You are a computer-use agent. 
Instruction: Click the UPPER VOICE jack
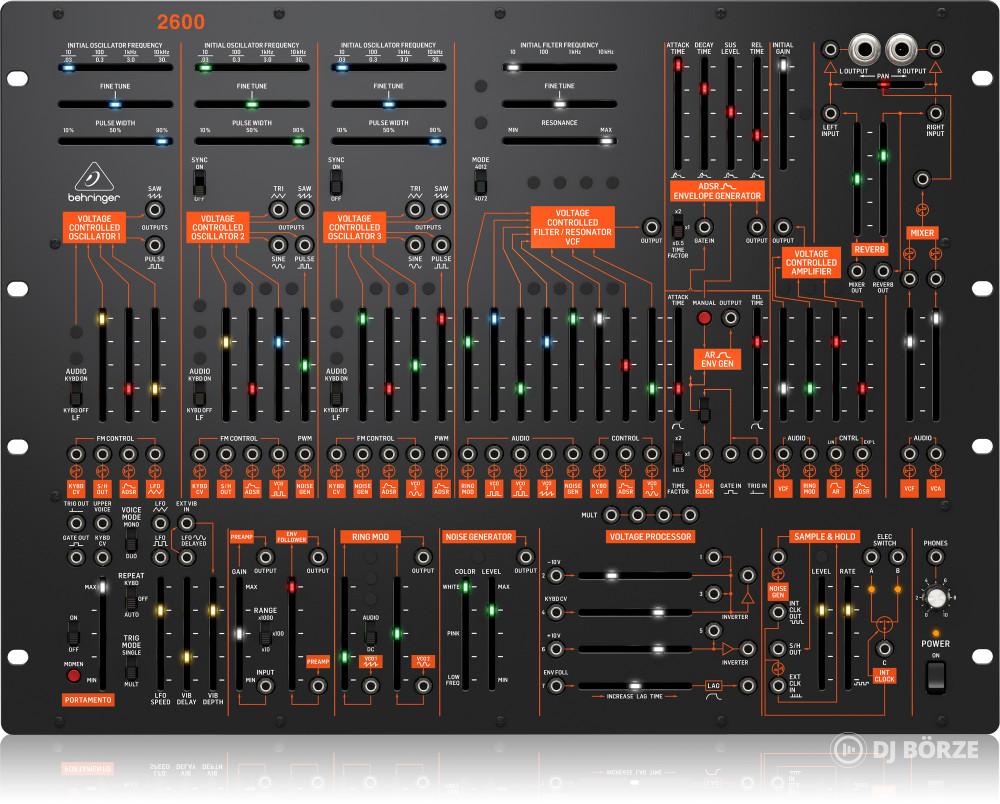[102, 523]
